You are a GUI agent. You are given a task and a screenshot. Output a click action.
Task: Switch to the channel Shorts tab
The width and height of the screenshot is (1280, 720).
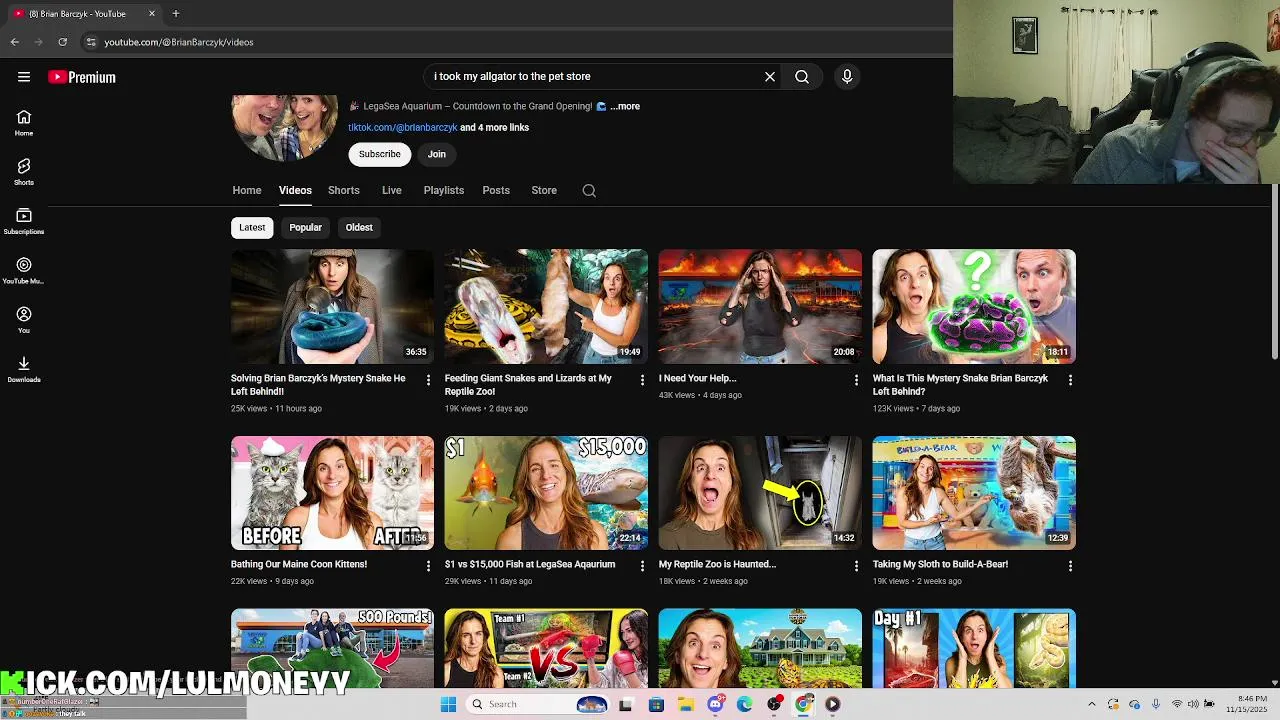[343, 190]
